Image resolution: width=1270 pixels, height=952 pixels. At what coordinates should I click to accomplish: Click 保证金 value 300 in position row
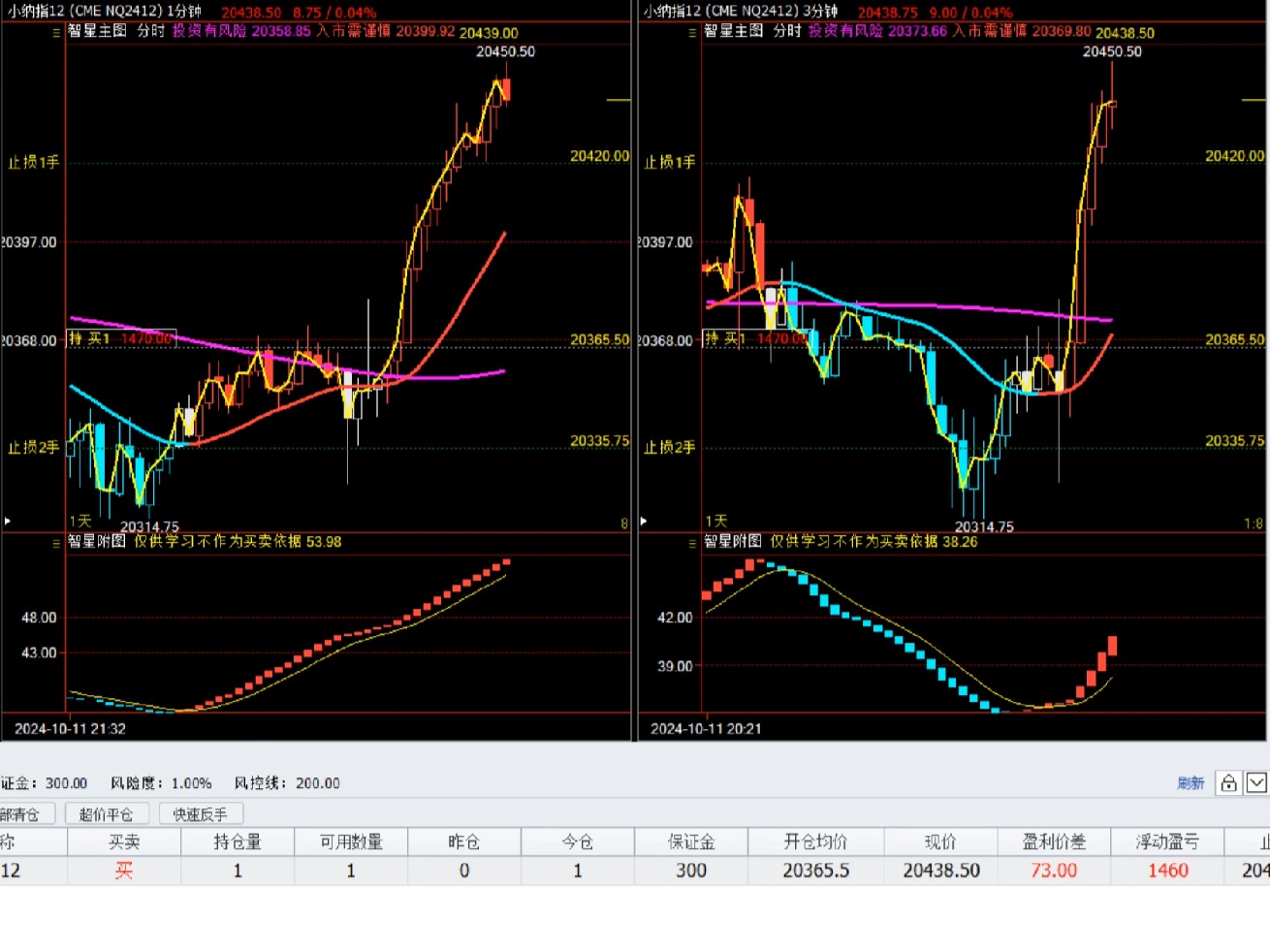tap(691, 871)
